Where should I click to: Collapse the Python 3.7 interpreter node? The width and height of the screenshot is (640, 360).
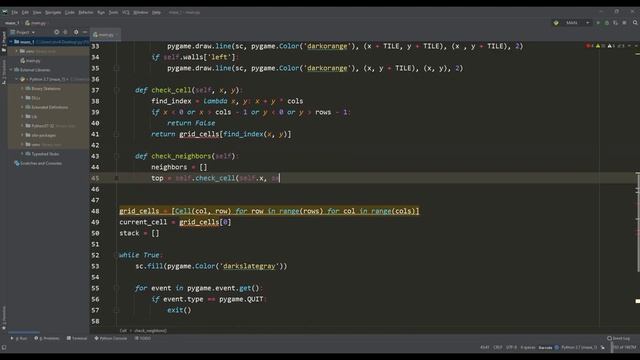(16, 79)
